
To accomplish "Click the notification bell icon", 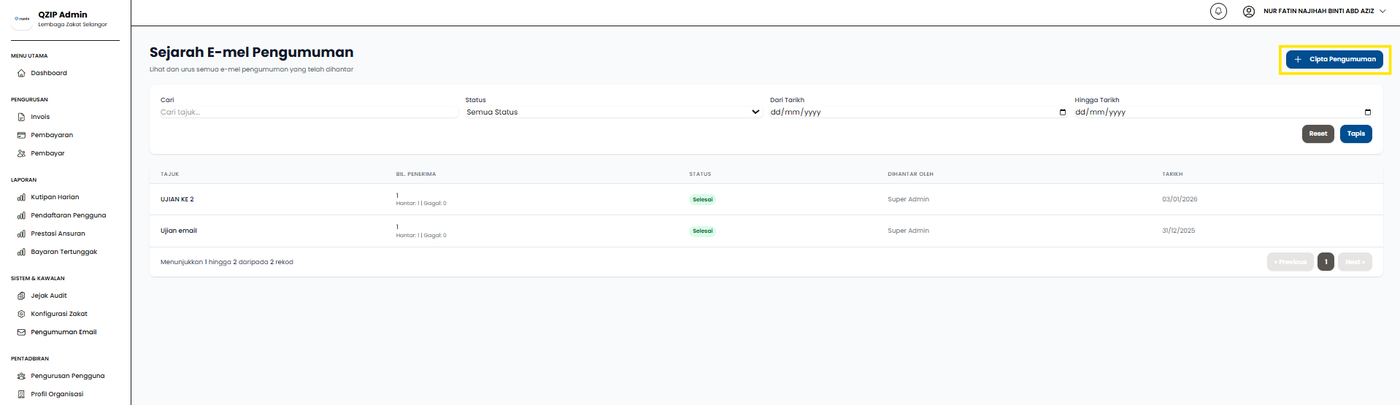I will [x=1218, y=11].
